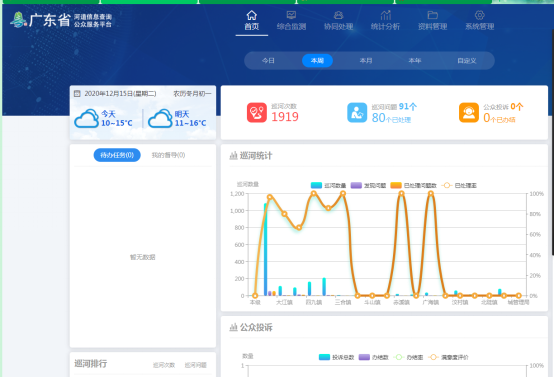554x377 pixels.
Task: Click the 首页 menu label
Action: coord(252,26)
